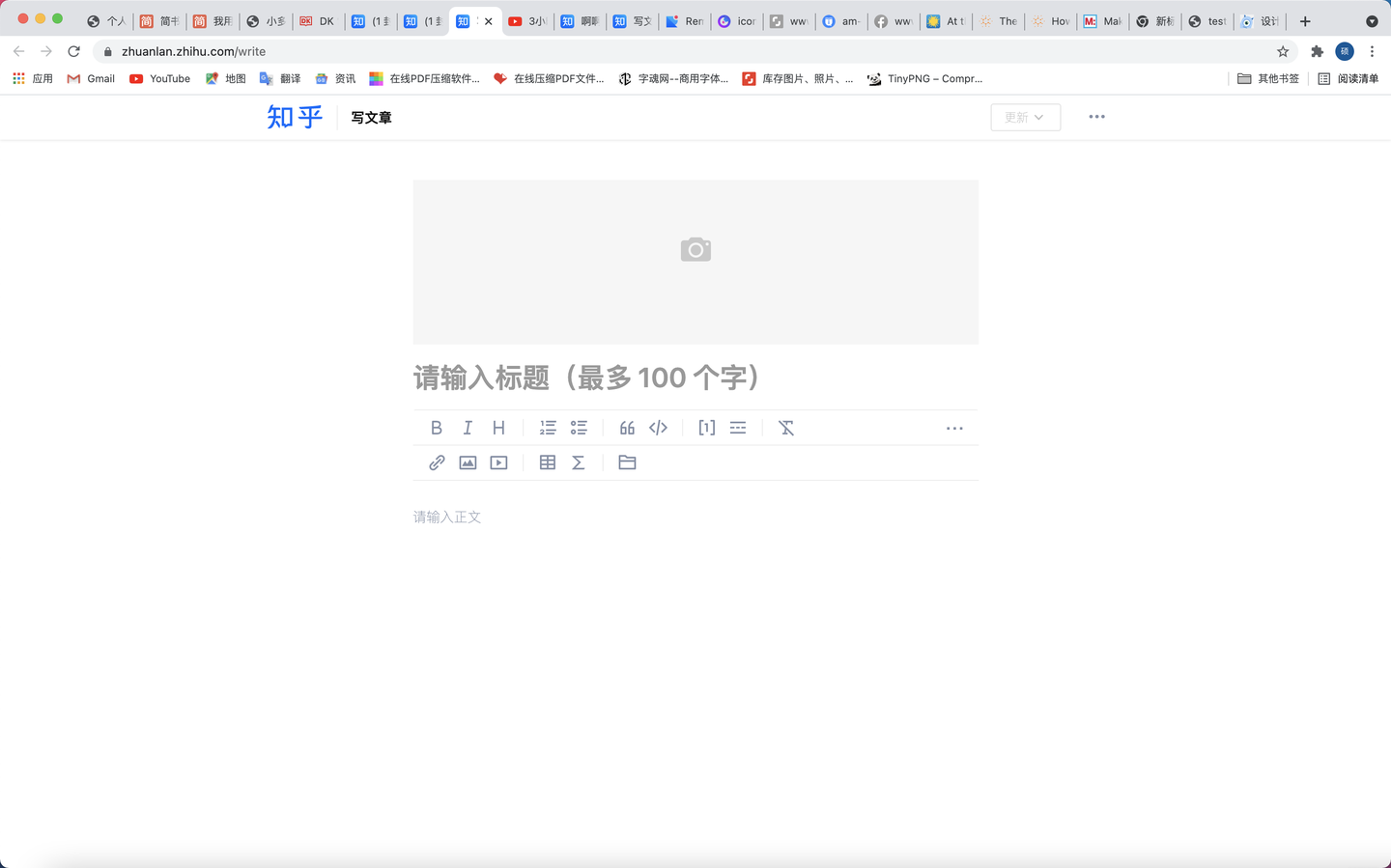The width and height of the screenshot is (1391, 868).
Task: Toggle bold formatting in the editor toolbar
Action: (436, 427)
